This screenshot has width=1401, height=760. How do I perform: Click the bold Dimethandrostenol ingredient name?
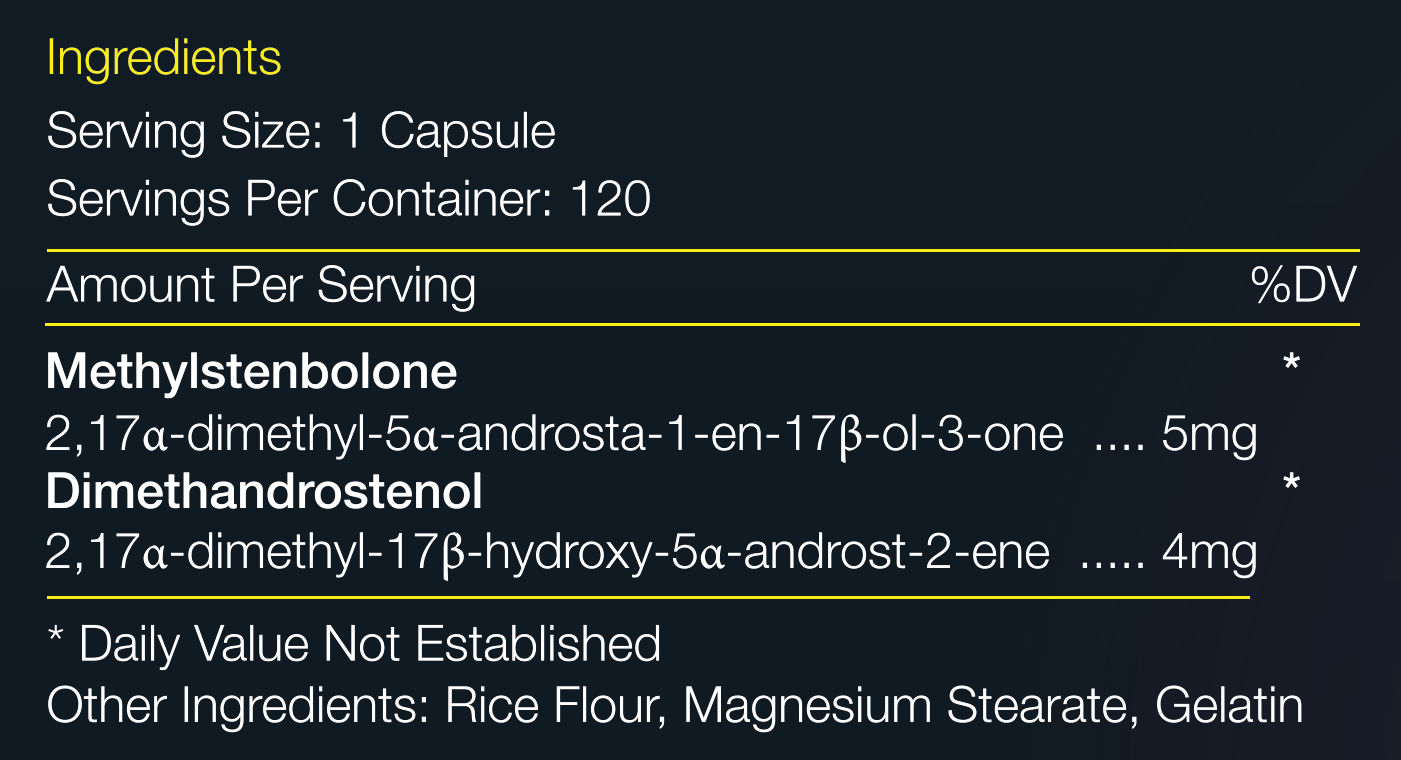click(264, 492)
